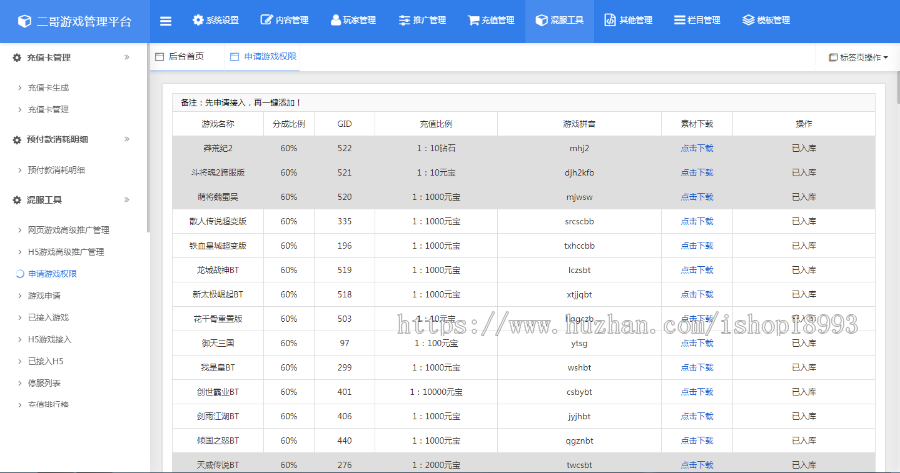Open the 标签页操作 dropdown
Screen dimensions: 900x473
[858, 58]
